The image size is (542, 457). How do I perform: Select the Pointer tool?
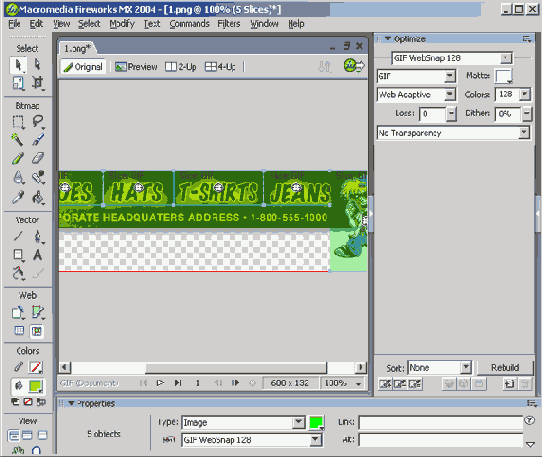tap(18, 65)
